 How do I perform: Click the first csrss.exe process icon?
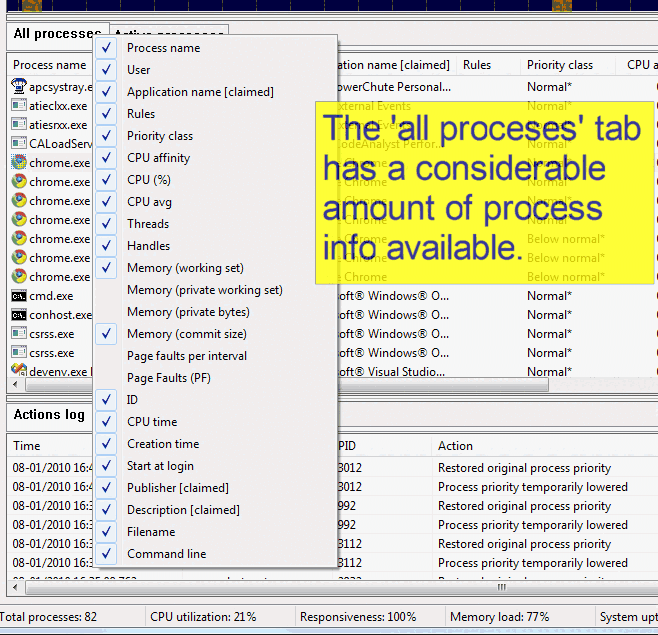(x=19, y=333)
